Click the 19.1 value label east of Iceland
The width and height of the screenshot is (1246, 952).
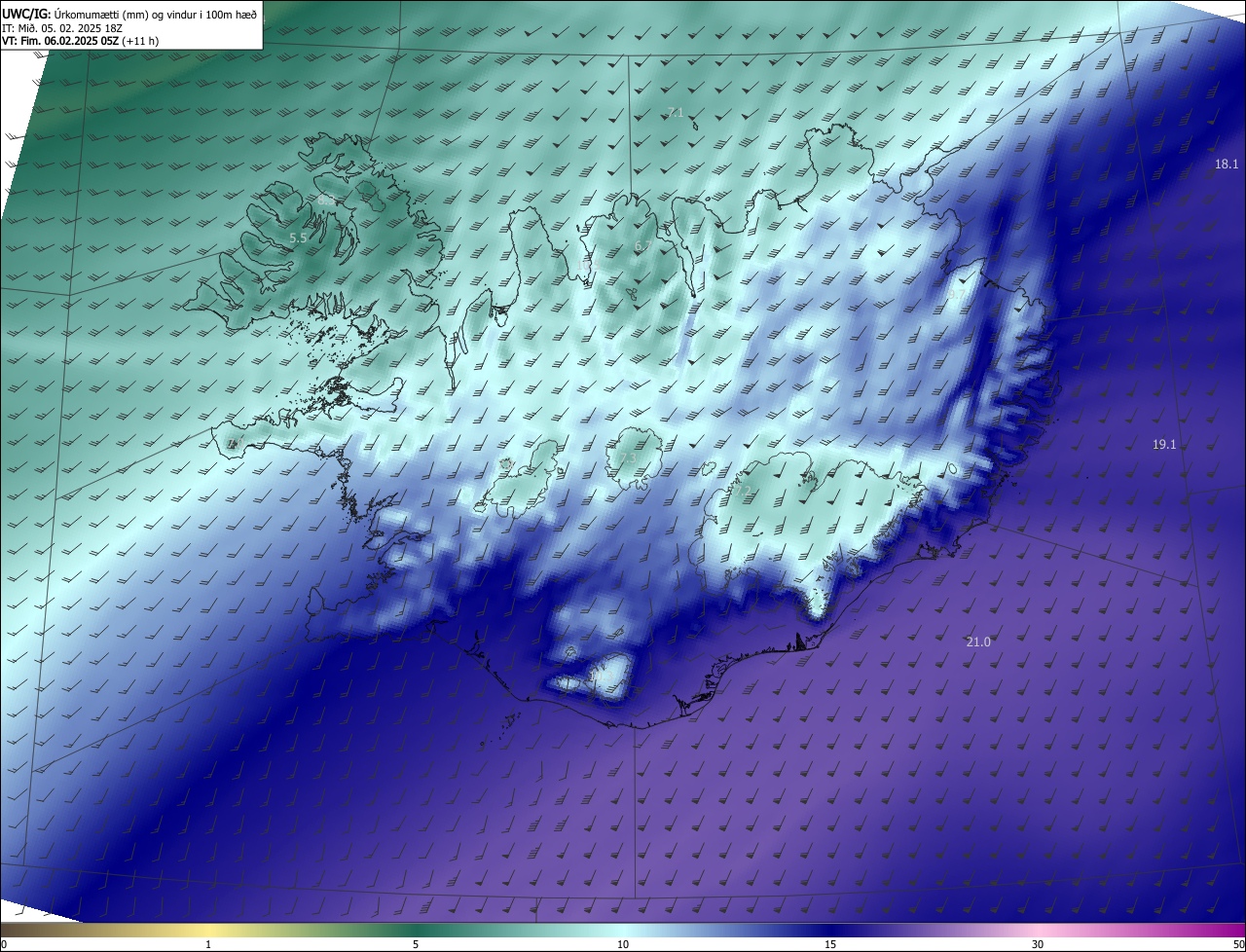pos(1164,445)
